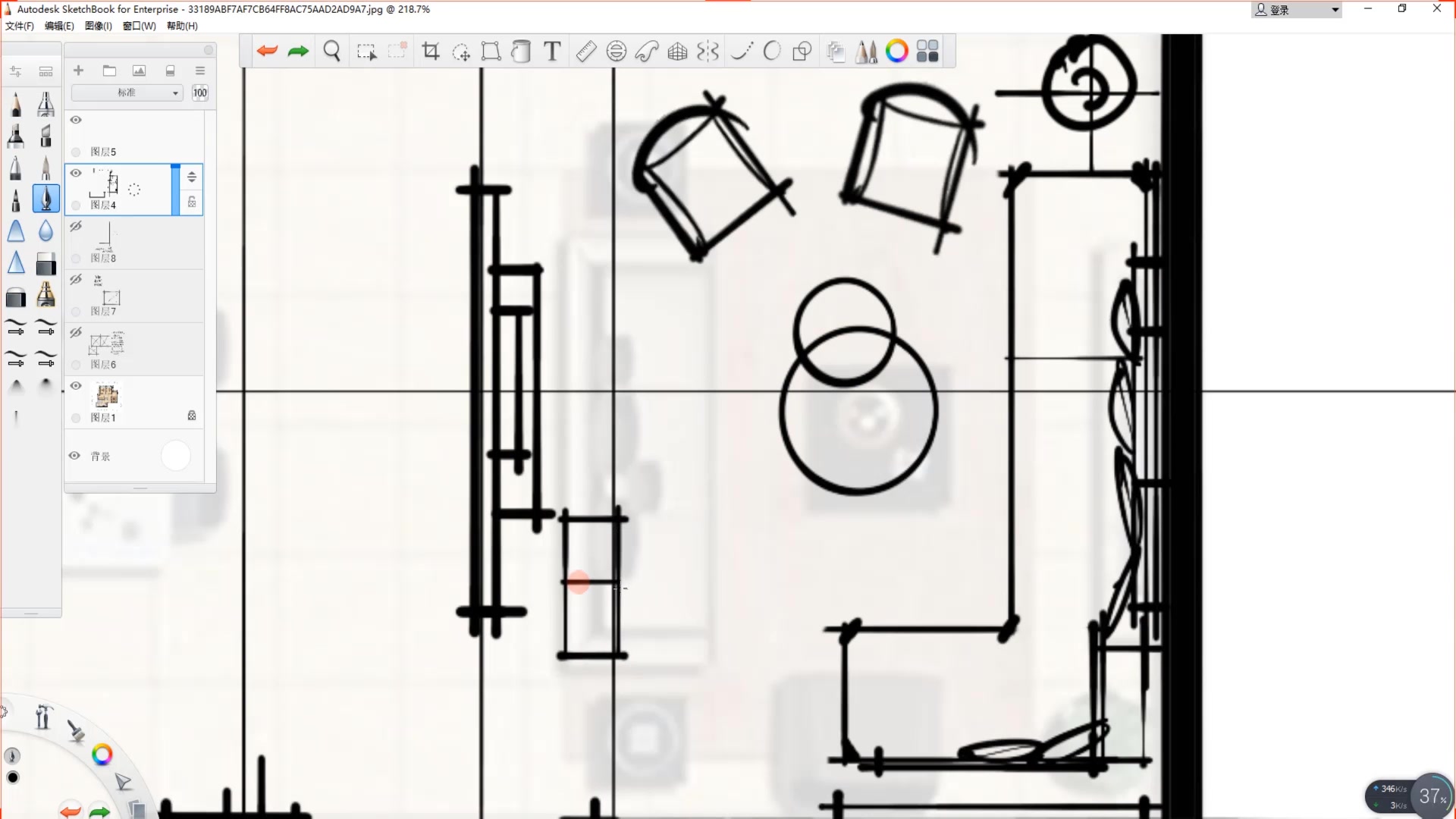The height and width of the screenshot is (819, 1456).
Task: Click the white background color circle
Action: click(x=176, y=456)
